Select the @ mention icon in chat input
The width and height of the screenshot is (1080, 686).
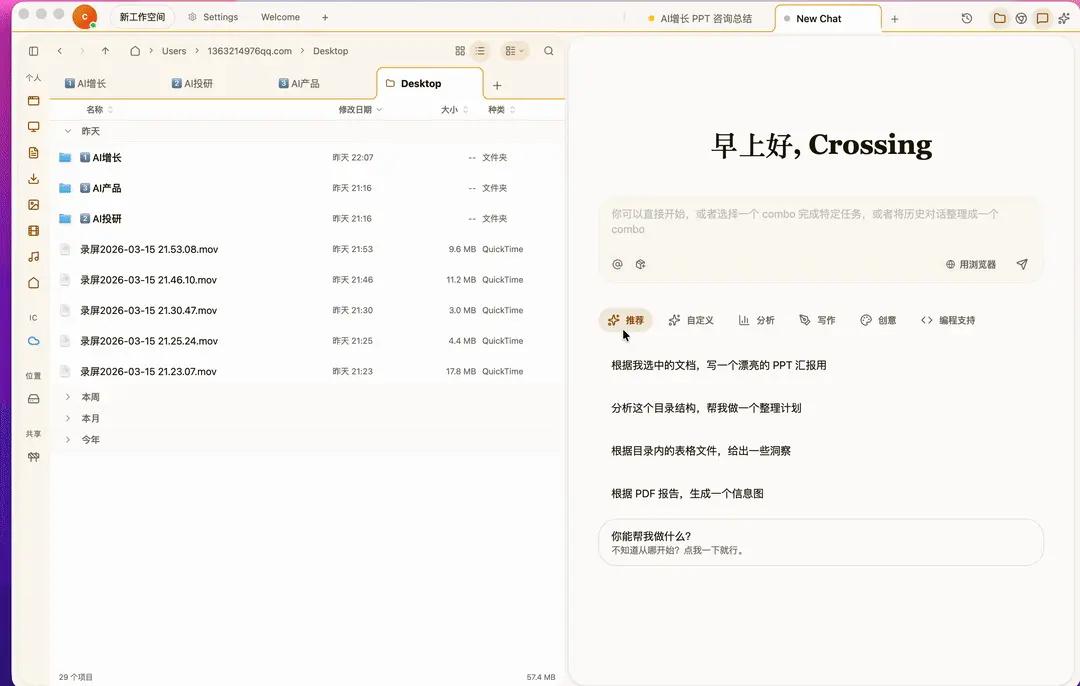point(617,264)
